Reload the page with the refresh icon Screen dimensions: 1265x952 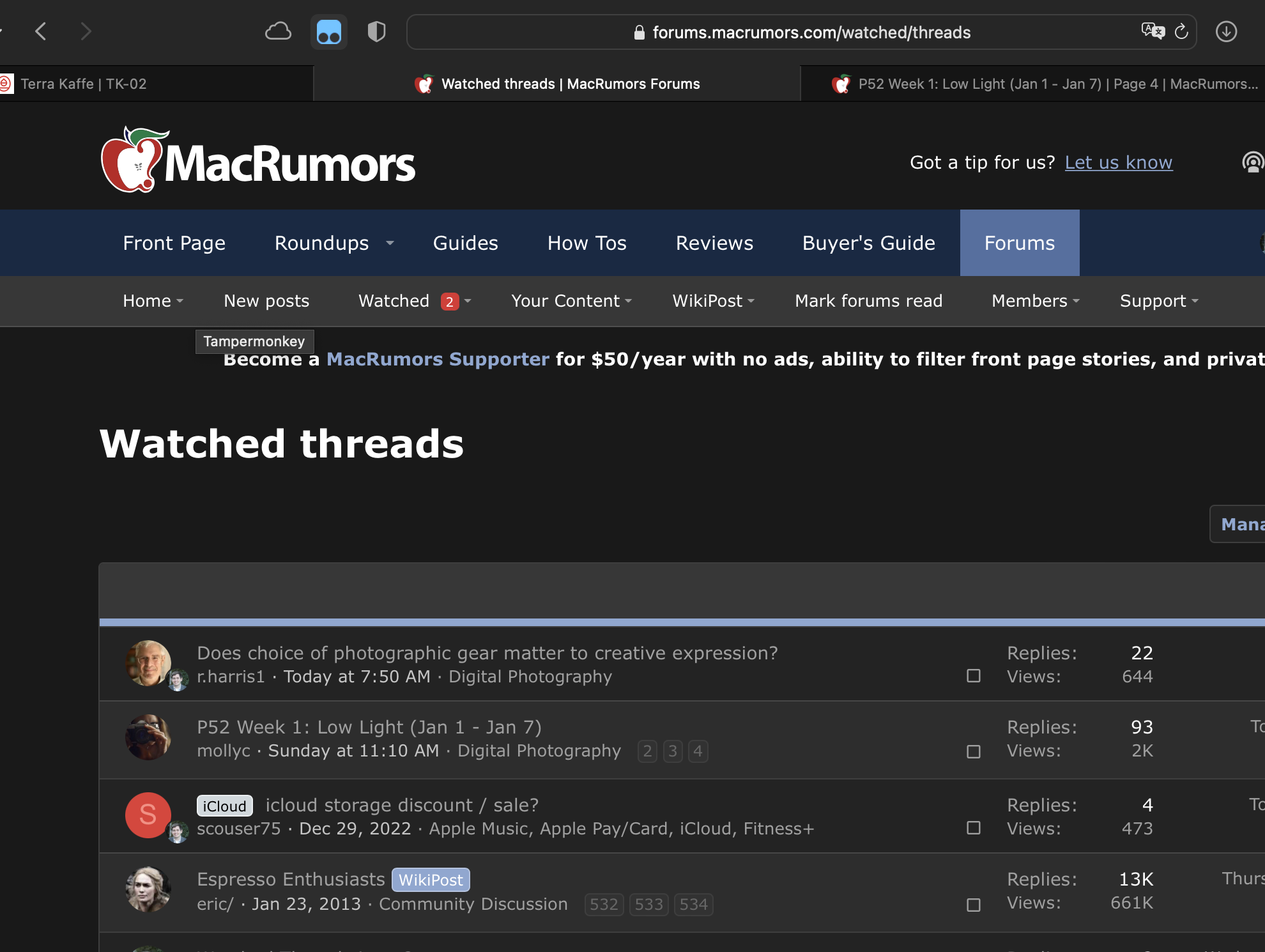(x=1181, y=31)
